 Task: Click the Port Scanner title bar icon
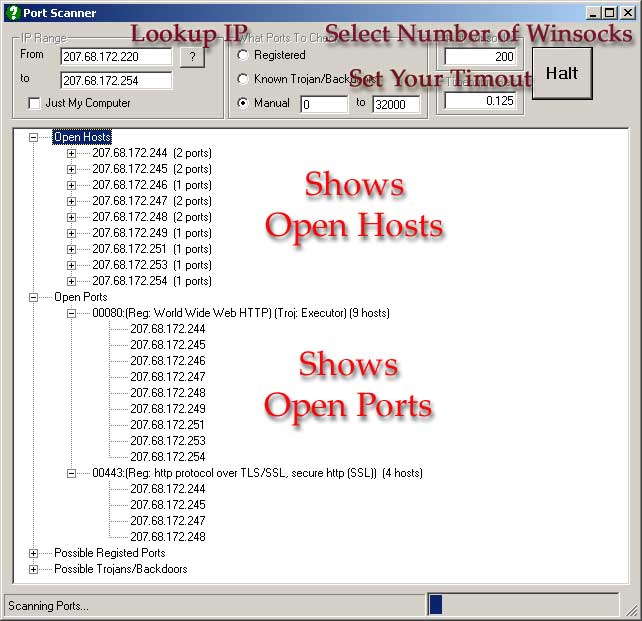coord(12,13)
